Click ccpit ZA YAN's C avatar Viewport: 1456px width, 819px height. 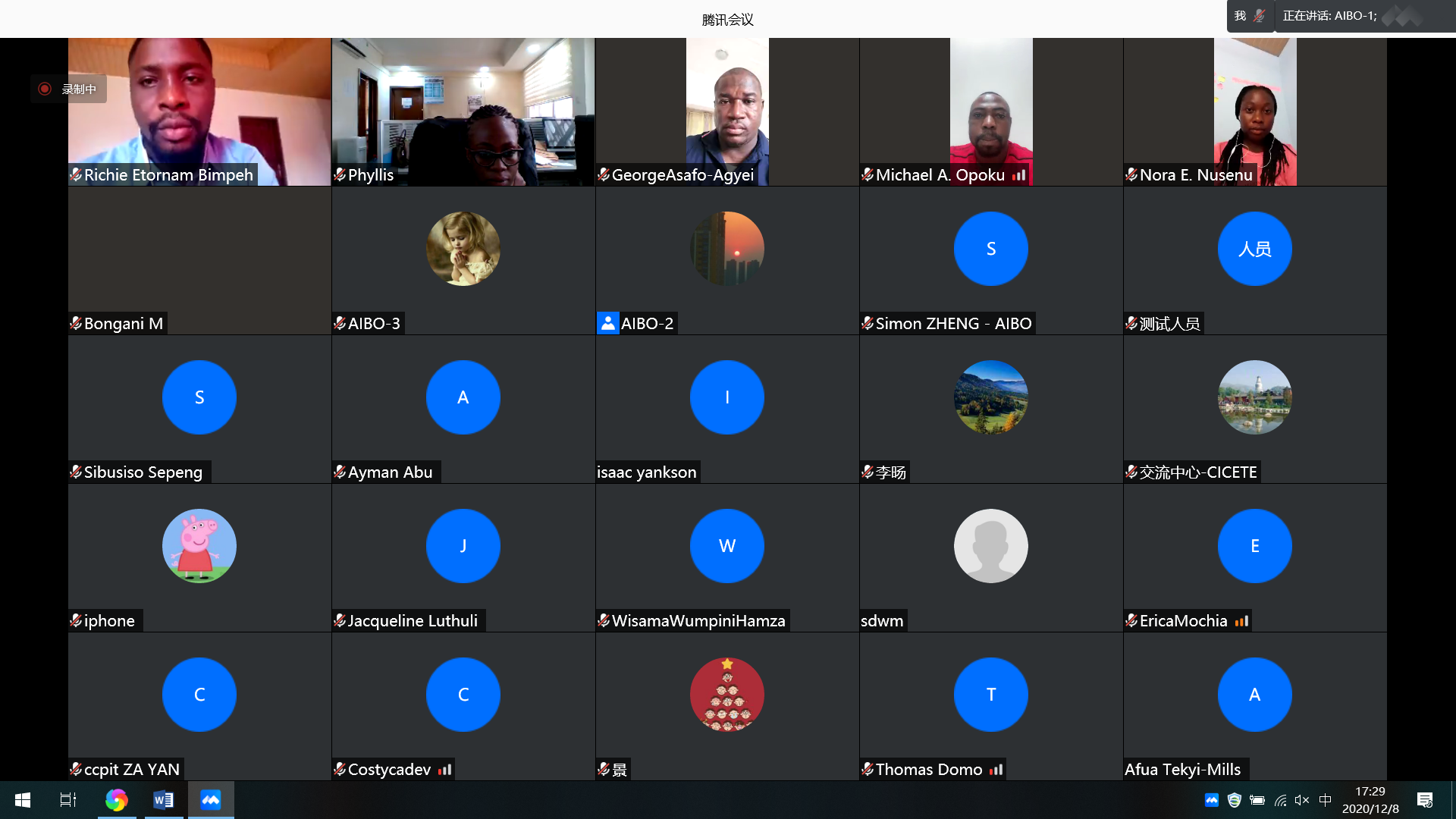[199, 695]
